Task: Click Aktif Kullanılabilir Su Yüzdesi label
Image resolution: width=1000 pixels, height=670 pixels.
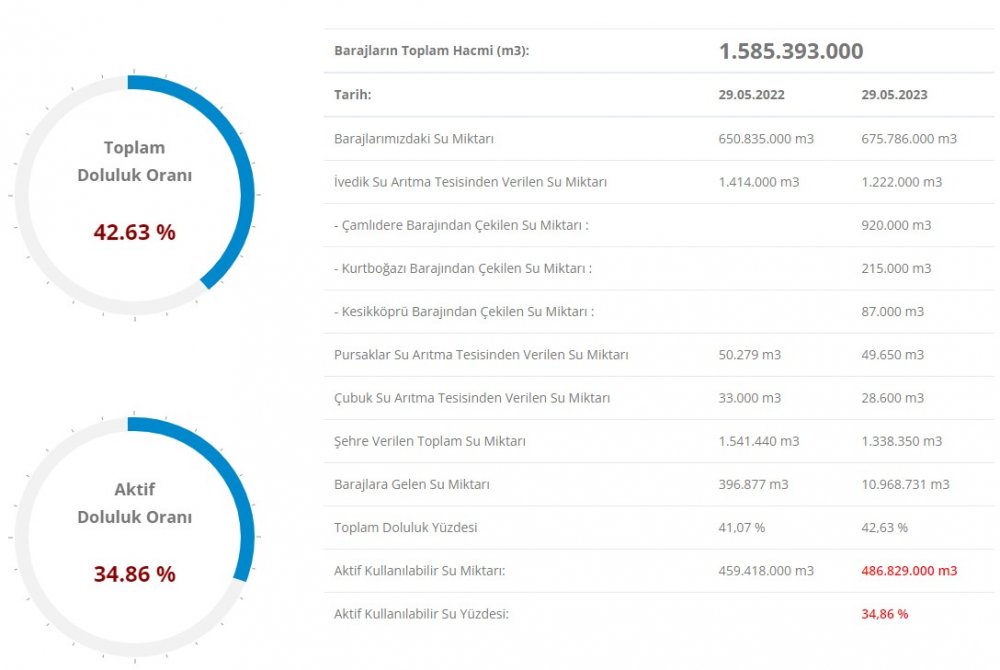Action: pyautogui.click(x=421, y=614)
